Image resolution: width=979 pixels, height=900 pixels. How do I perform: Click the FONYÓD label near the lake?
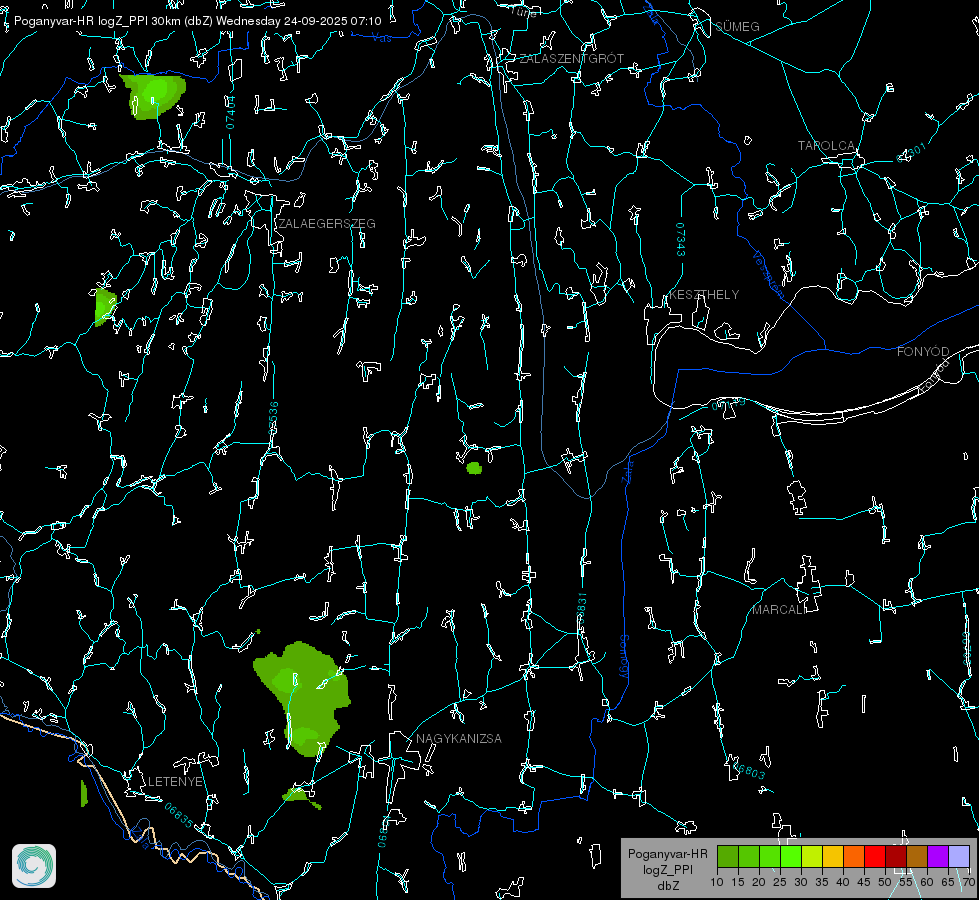pos(922,352)
